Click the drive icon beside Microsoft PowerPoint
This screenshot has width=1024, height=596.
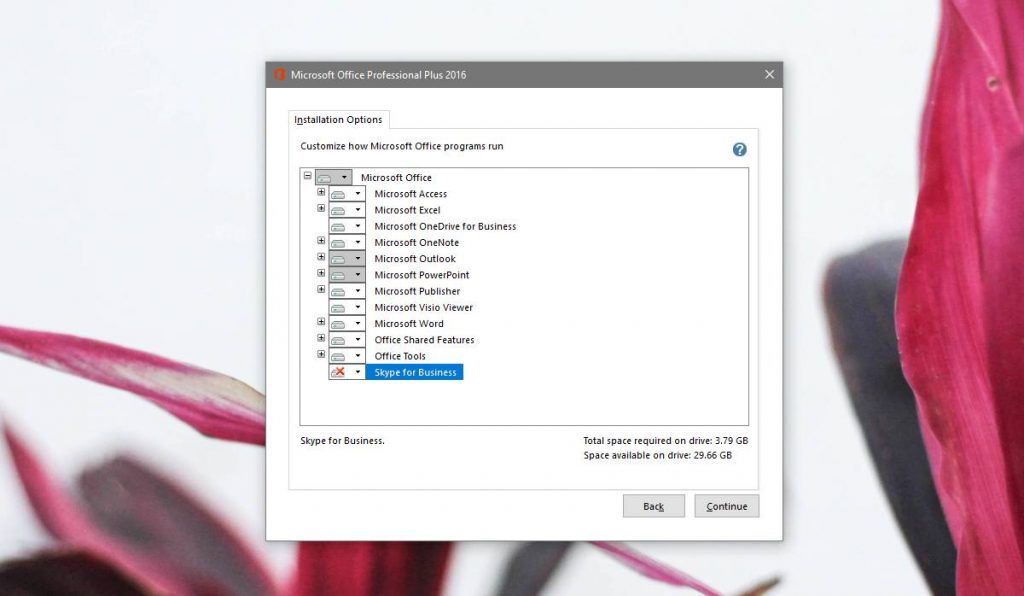pyautogui.click(x=339, y=275)
